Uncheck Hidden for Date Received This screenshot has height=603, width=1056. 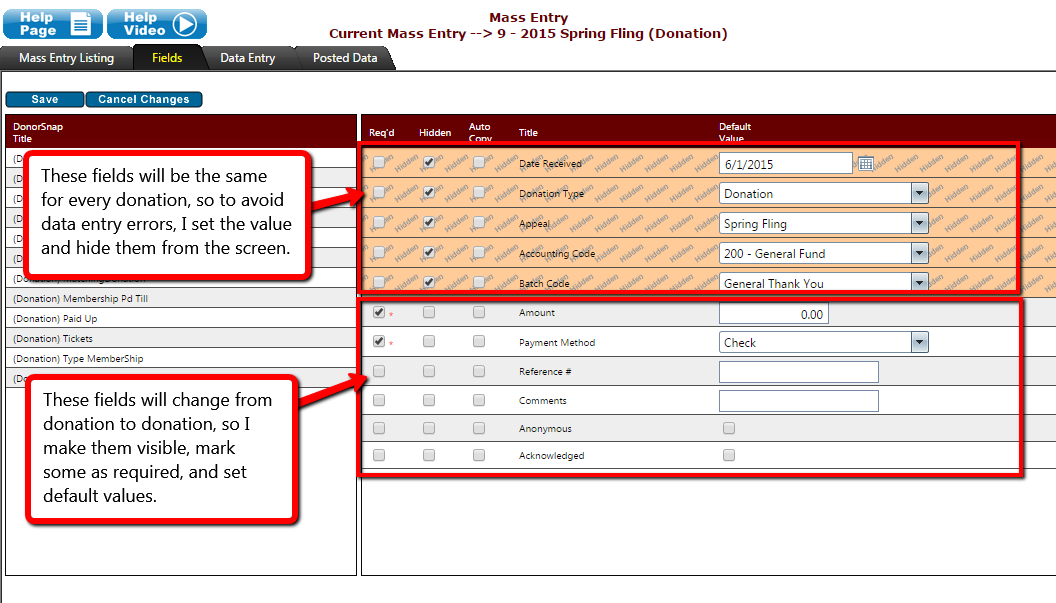point(429,162)
